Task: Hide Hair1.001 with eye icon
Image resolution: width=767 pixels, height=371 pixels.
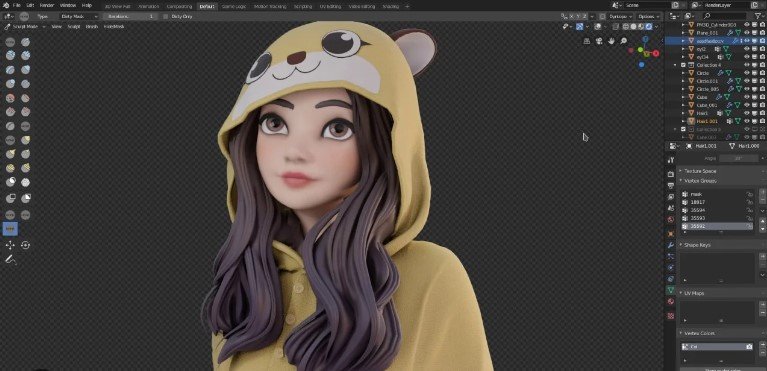Action: click(746, 121)
